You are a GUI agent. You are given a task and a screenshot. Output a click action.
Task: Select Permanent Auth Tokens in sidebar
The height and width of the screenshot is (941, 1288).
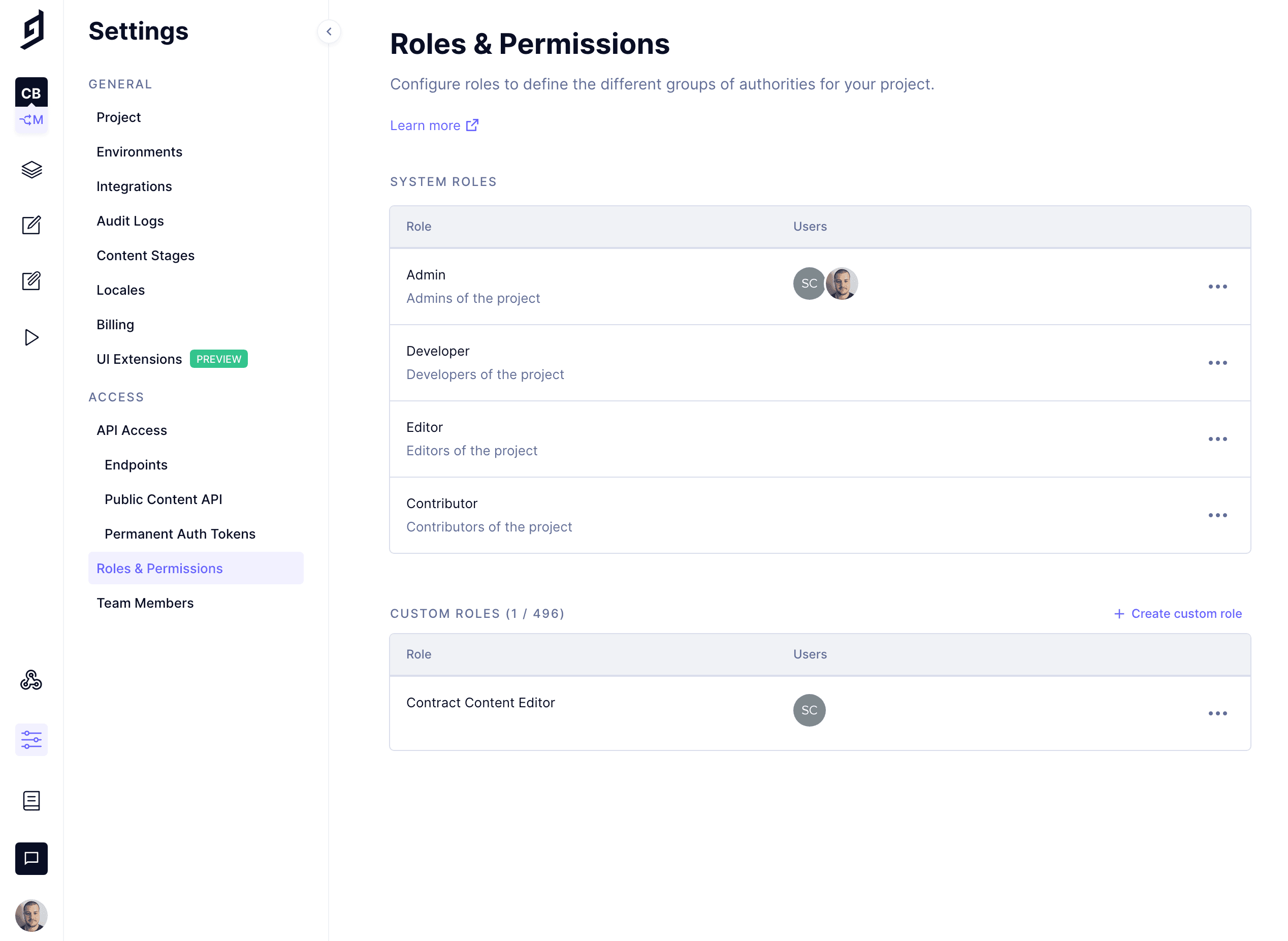coord(180,534)
